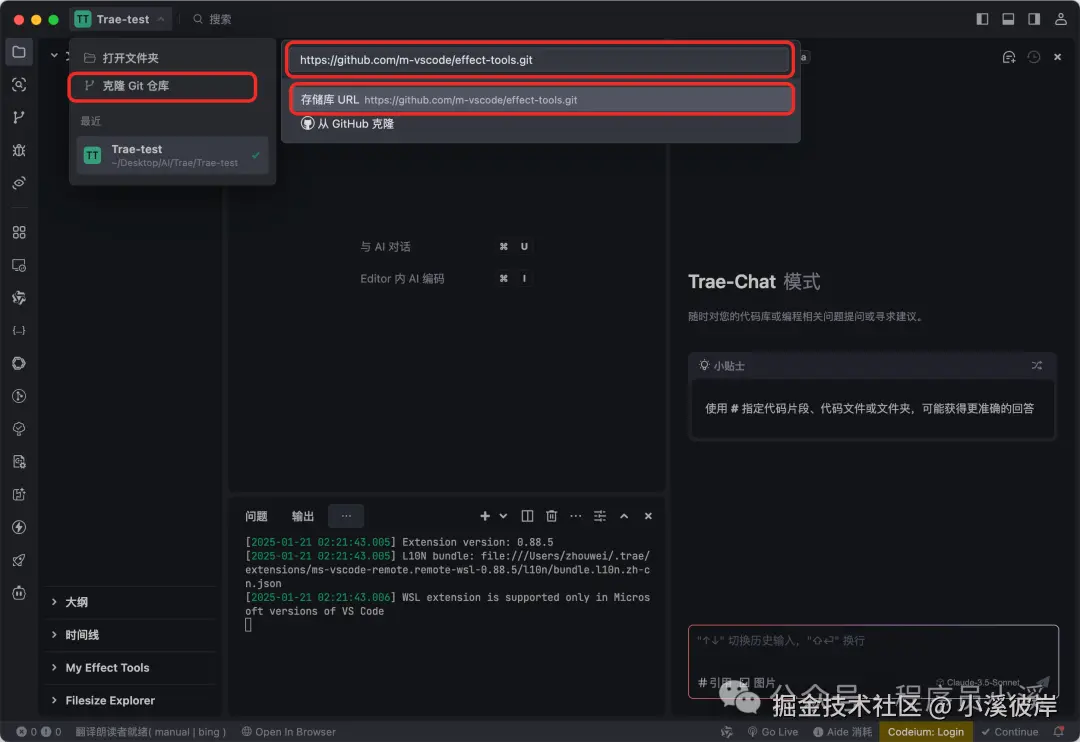Click Continue in the status bar
Viewport: 1080px width, 742px height.
(x=1010, y=732)
